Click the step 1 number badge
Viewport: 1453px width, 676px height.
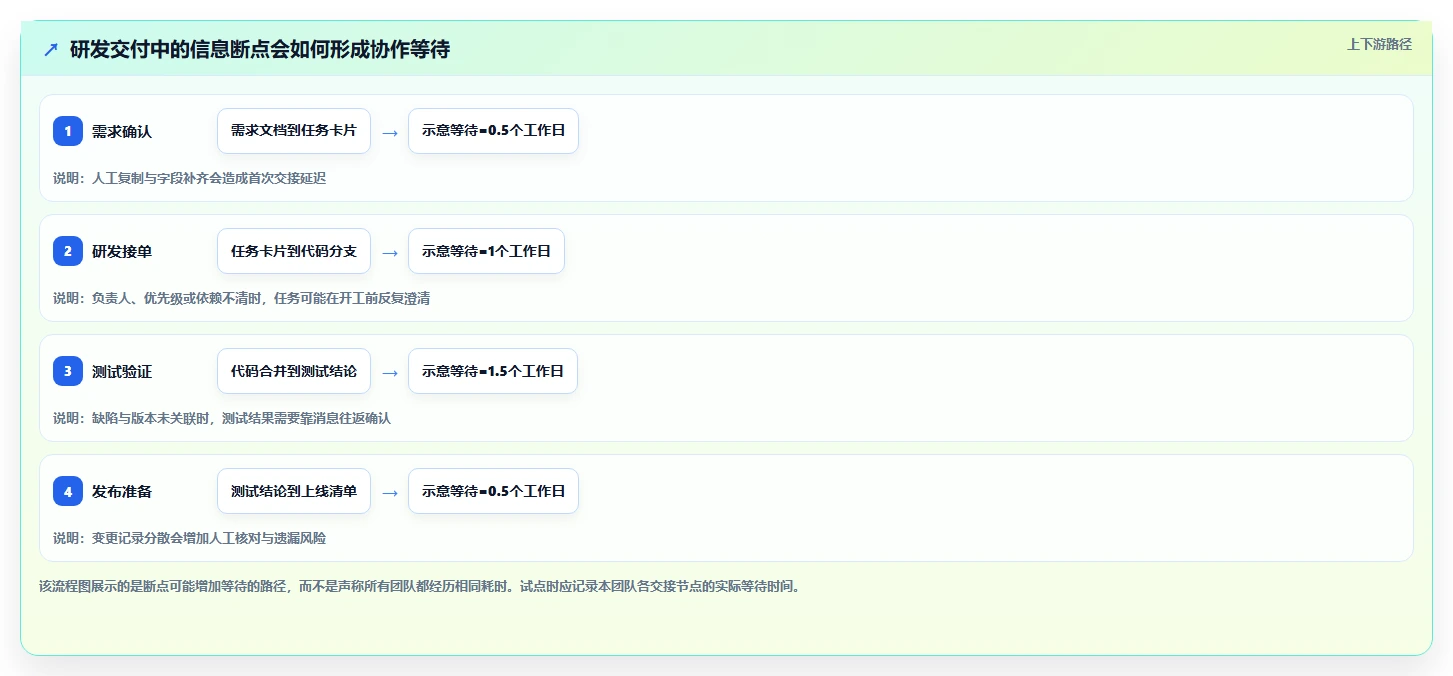pos(68,131)
